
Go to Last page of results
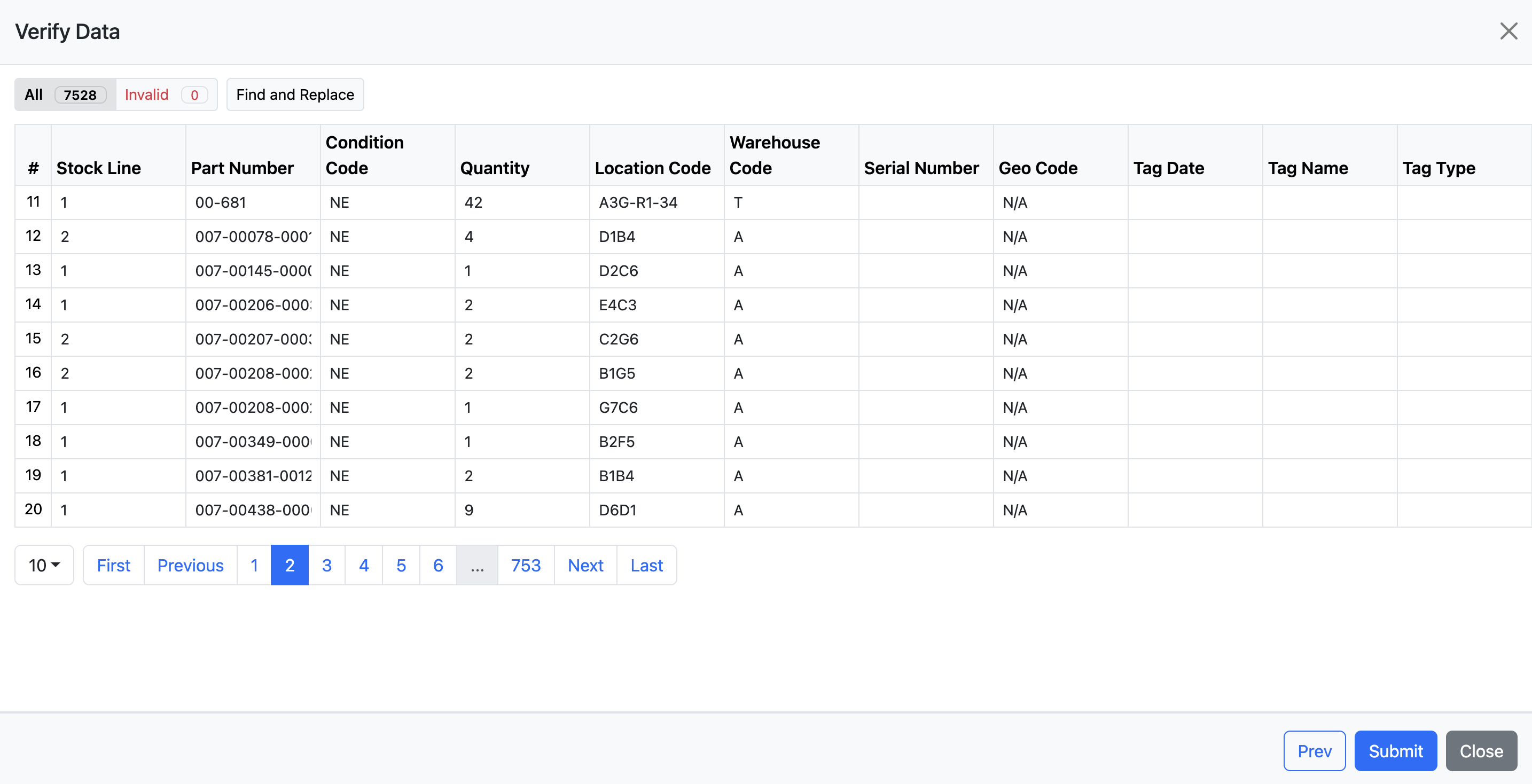tap(646, 565)
